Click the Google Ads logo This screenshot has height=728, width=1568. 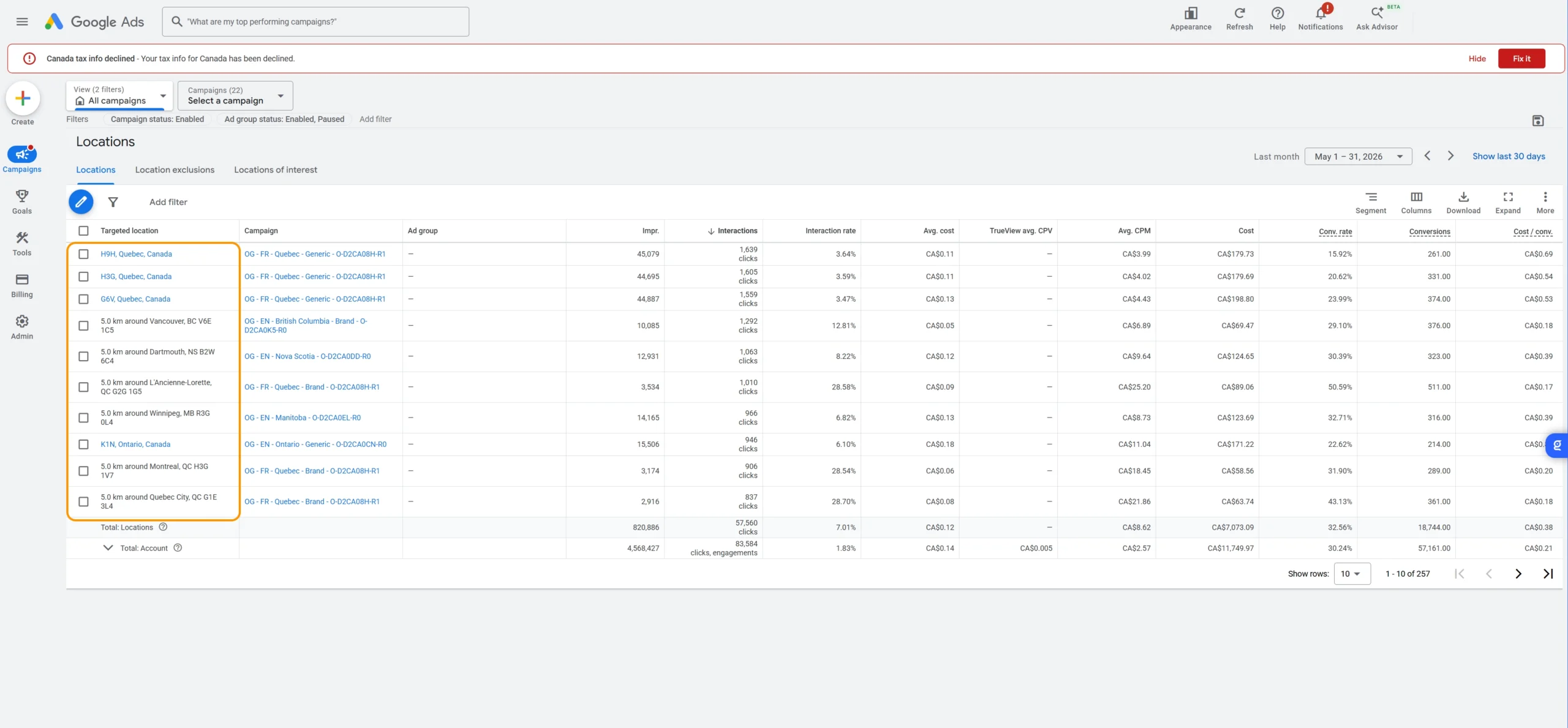94,21
